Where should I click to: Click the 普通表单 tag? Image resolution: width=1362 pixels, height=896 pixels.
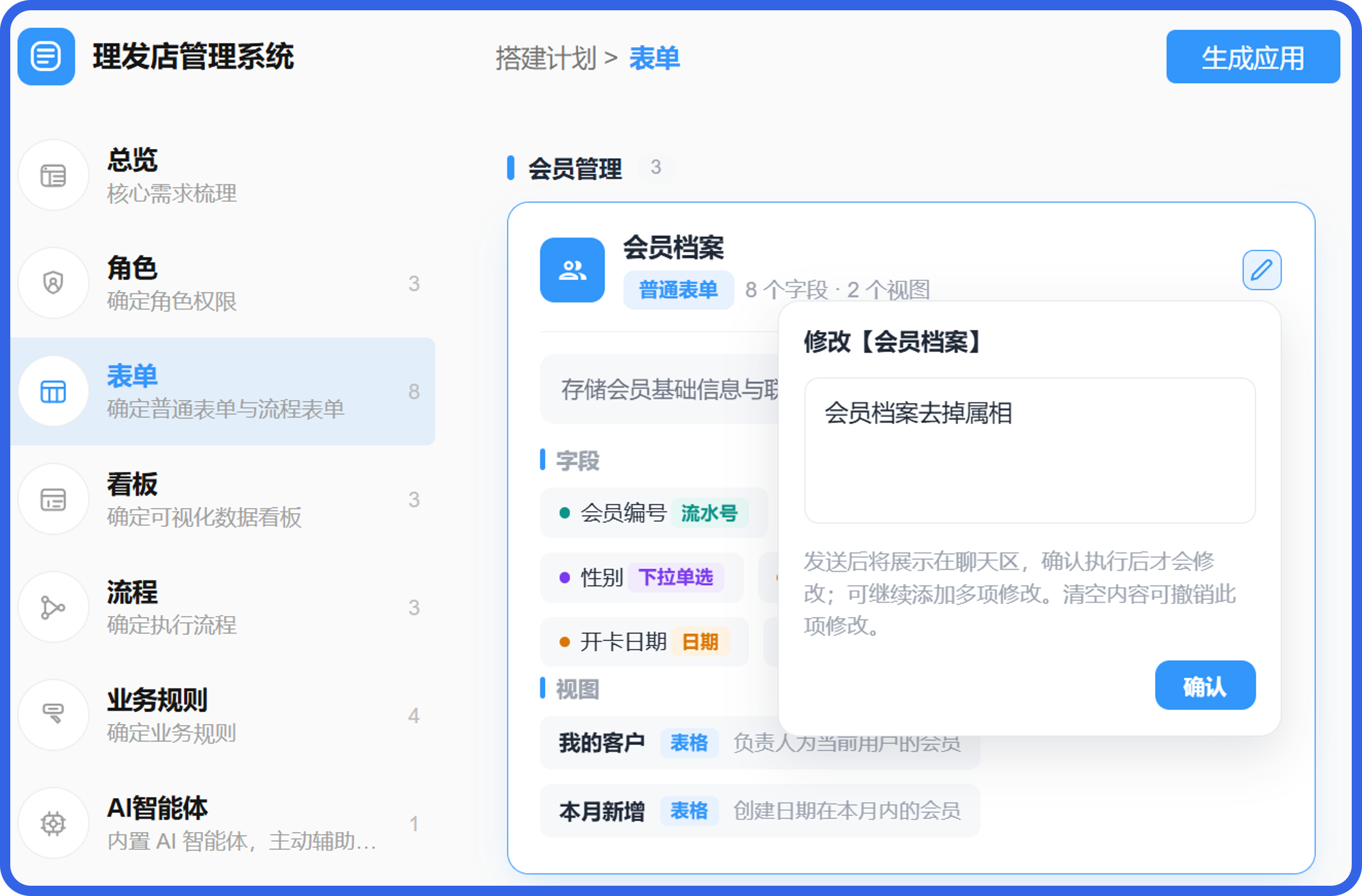click(x=678, y=290)
